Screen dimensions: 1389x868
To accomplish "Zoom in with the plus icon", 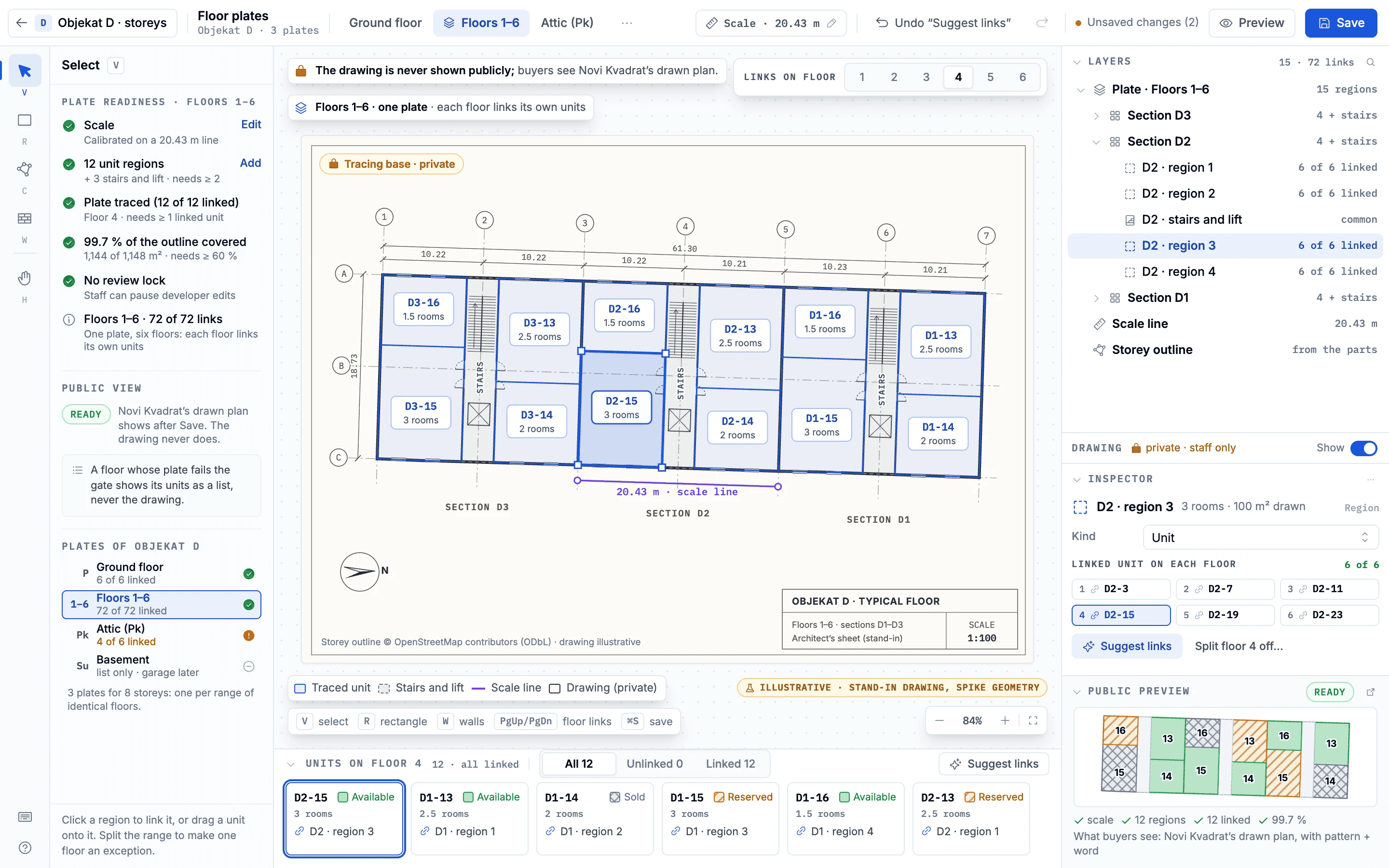I will tap(1005, 720).
